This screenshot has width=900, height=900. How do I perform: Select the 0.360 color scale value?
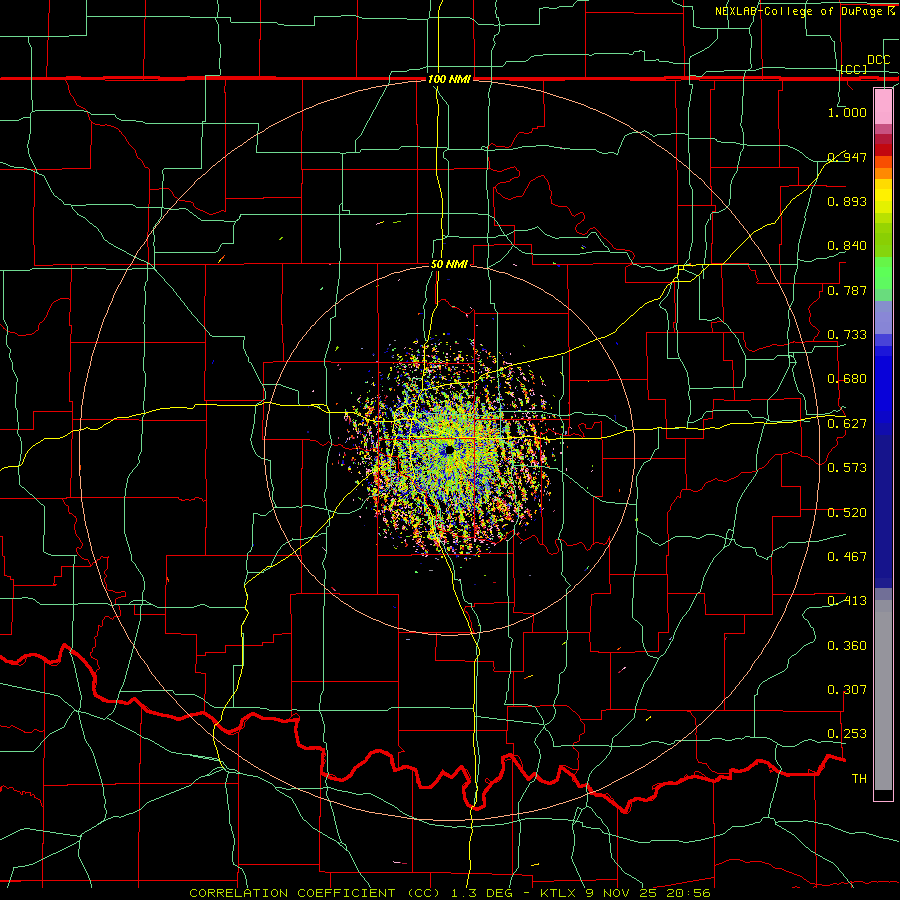click(x=847, y=646)
